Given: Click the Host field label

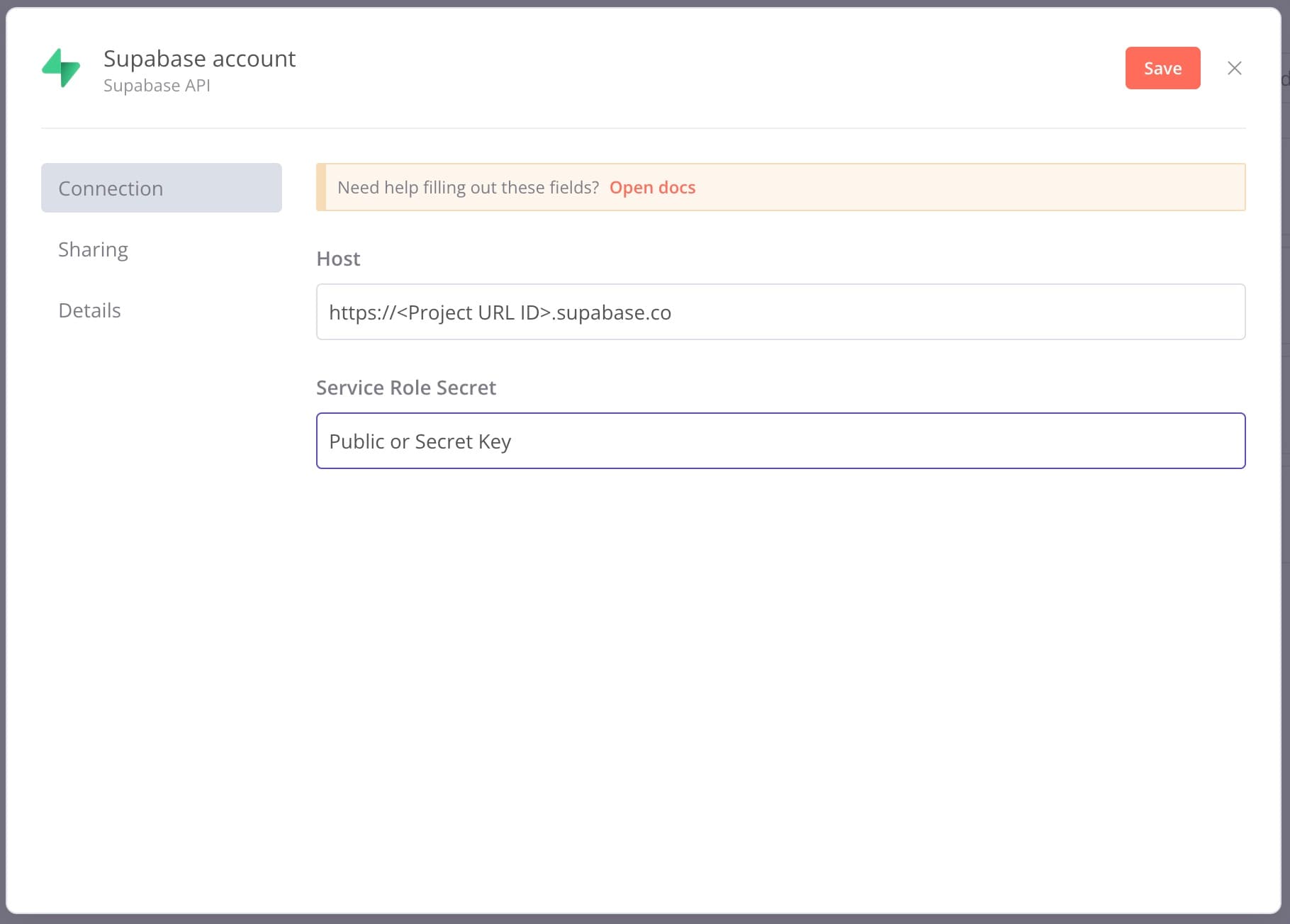Looking at the screenshot, I should pos(338,259).
